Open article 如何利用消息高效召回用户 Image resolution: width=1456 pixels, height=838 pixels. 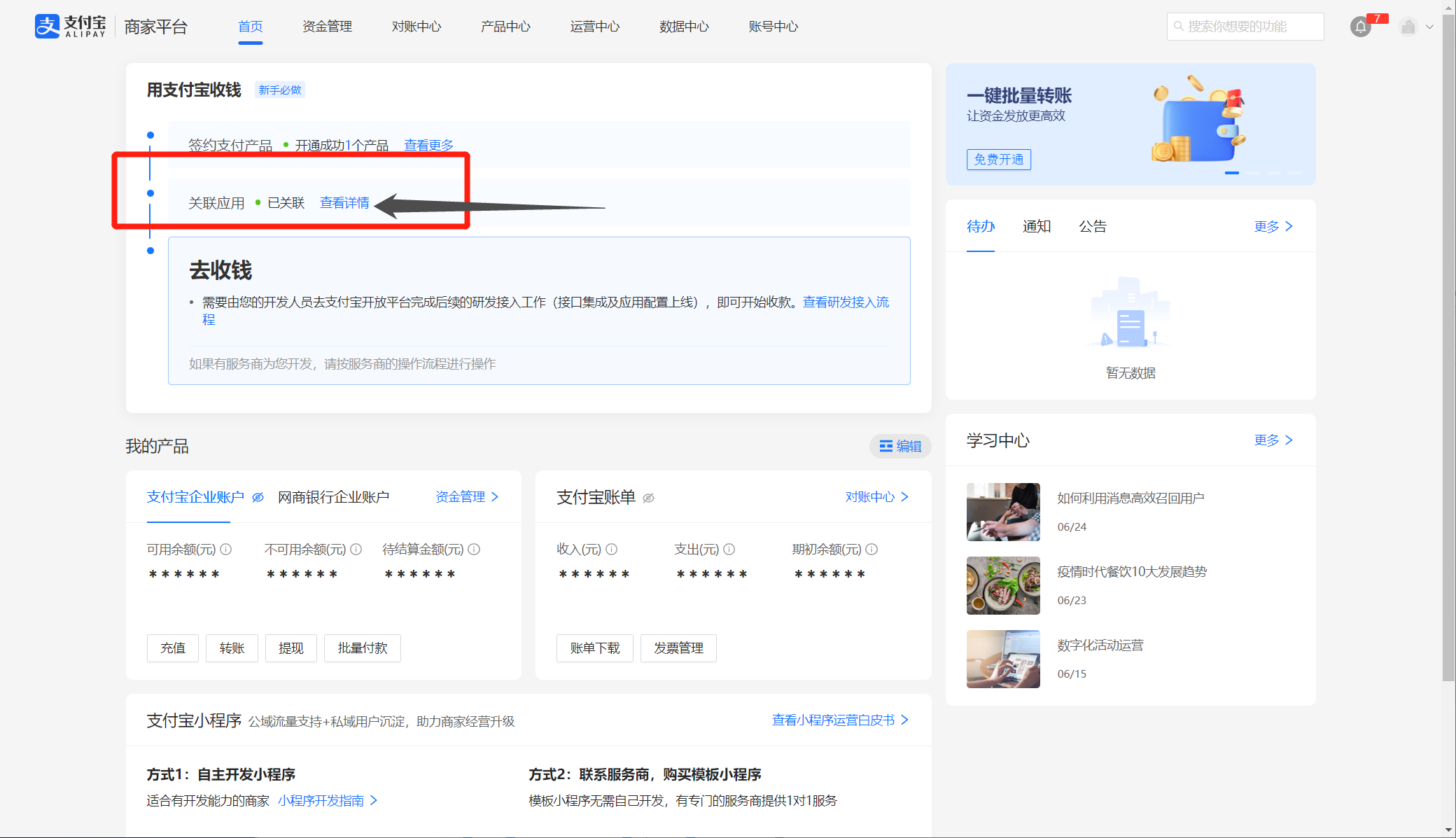pyautogui.click(x=1130, y=498)
